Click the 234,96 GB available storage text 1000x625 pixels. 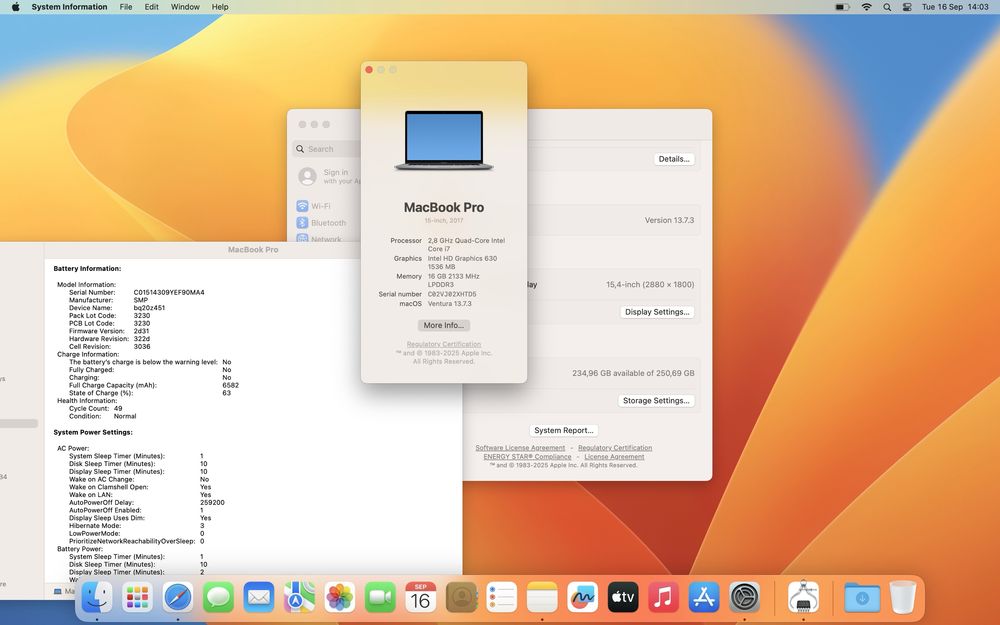tap(633, 373)
